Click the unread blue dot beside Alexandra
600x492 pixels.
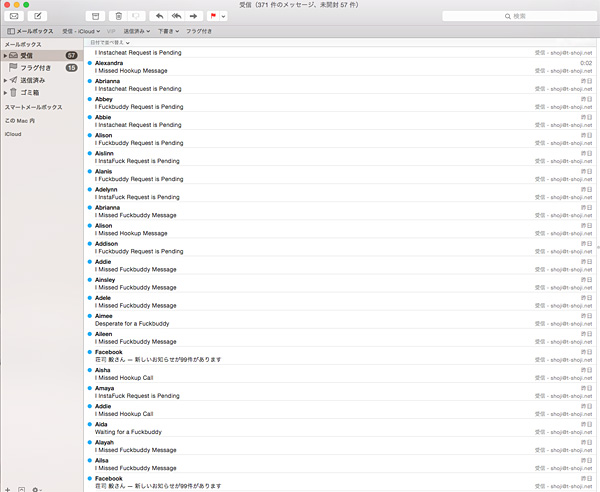point(90,63)
